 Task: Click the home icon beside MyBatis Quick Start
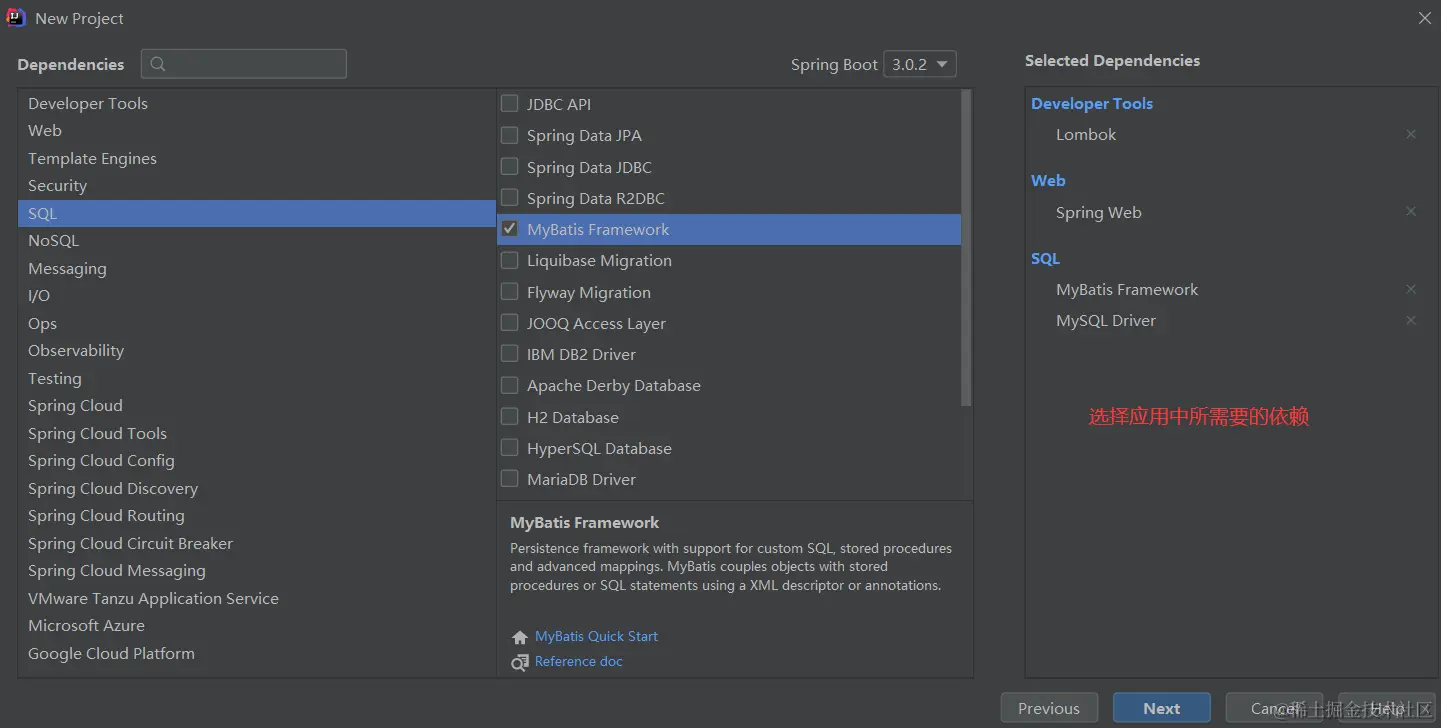pyautogui.click(x=519, y=637)
